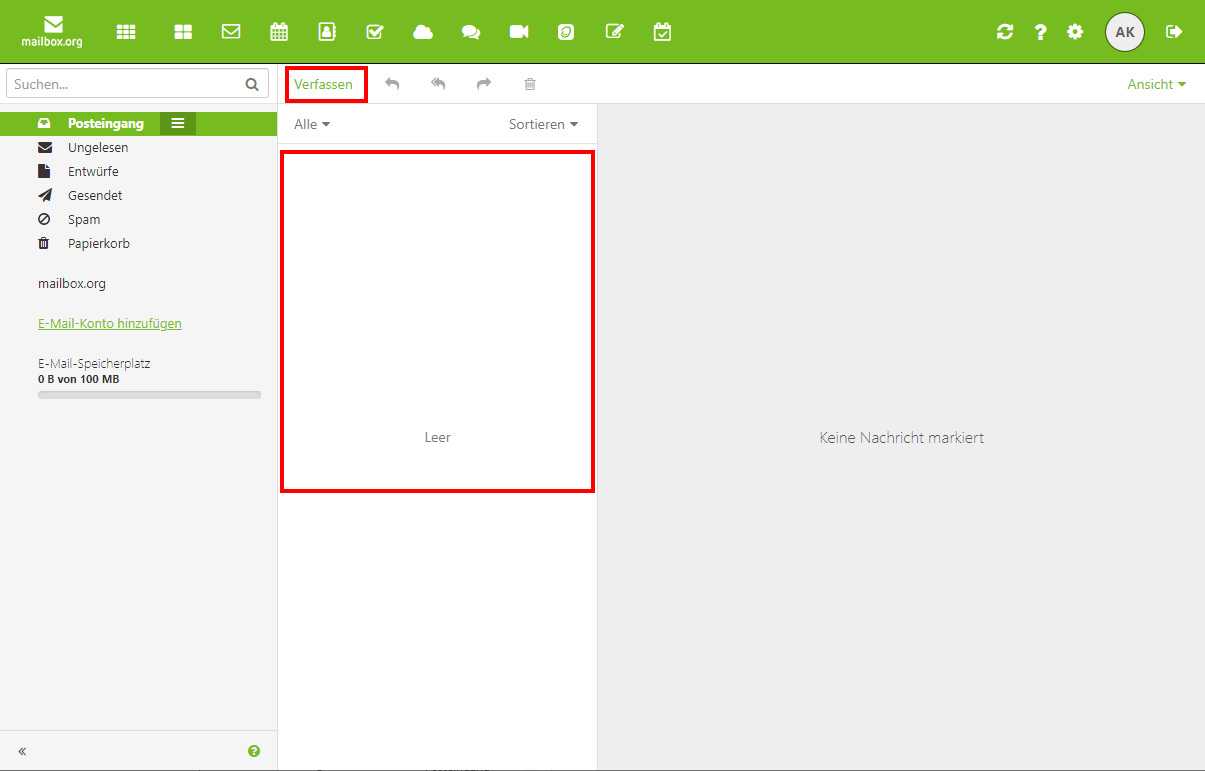
Task: Expand the Alle filter dropdown
Action: [312, 124]
